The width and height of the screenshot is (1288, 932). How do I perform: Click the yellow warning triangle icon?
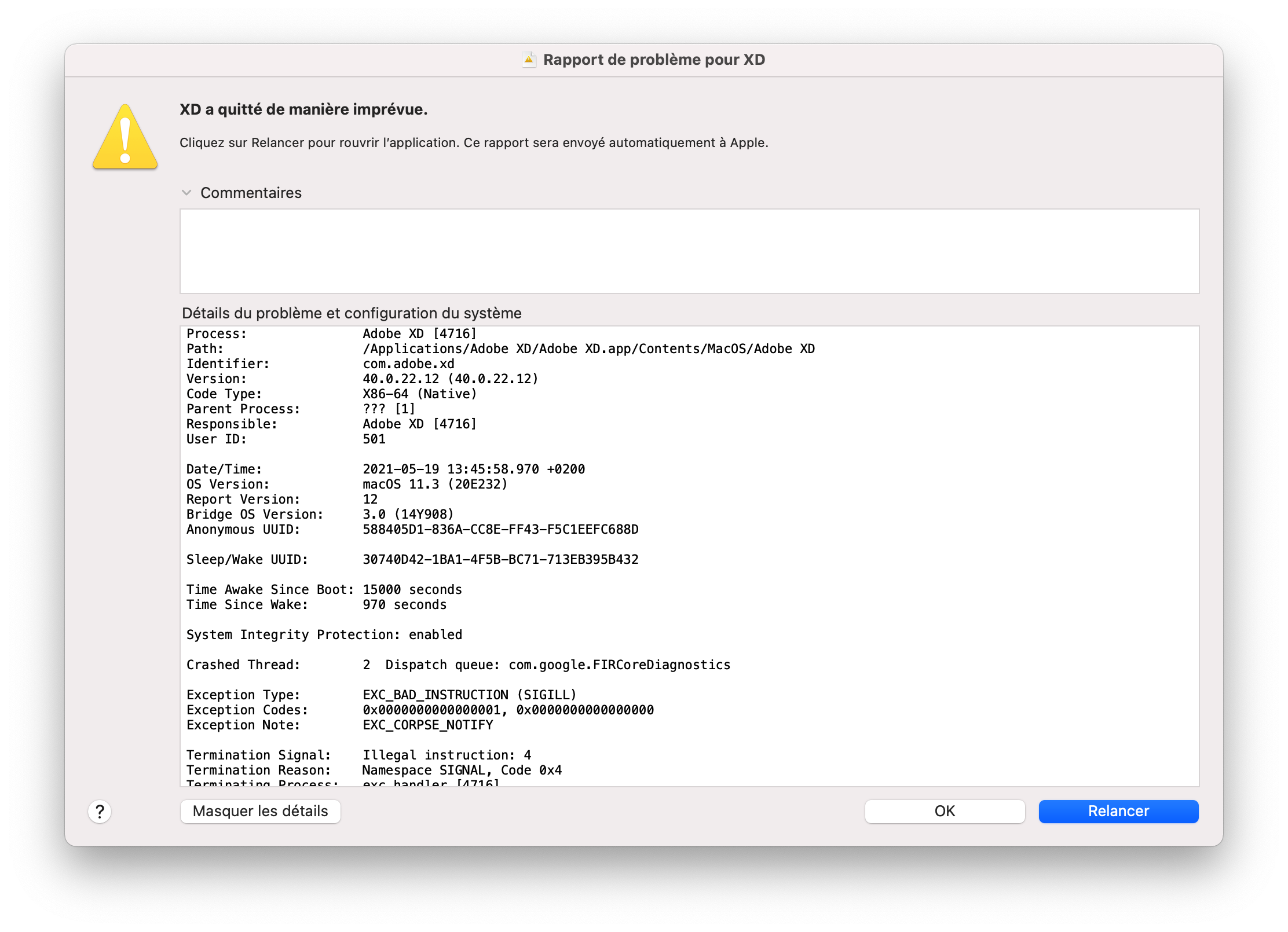(125, 138)
